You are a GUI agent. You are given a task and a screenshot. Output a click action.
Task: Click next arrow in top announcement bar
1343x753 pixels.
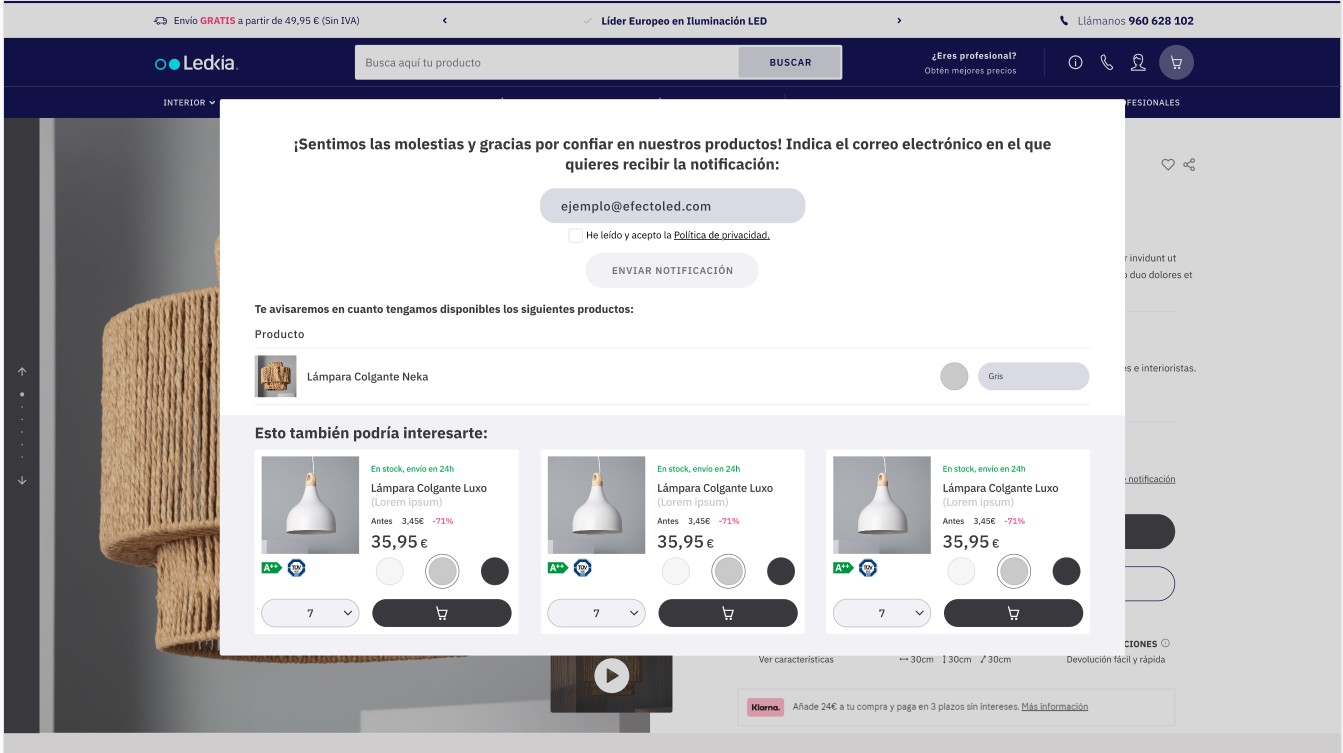[899, 21]
